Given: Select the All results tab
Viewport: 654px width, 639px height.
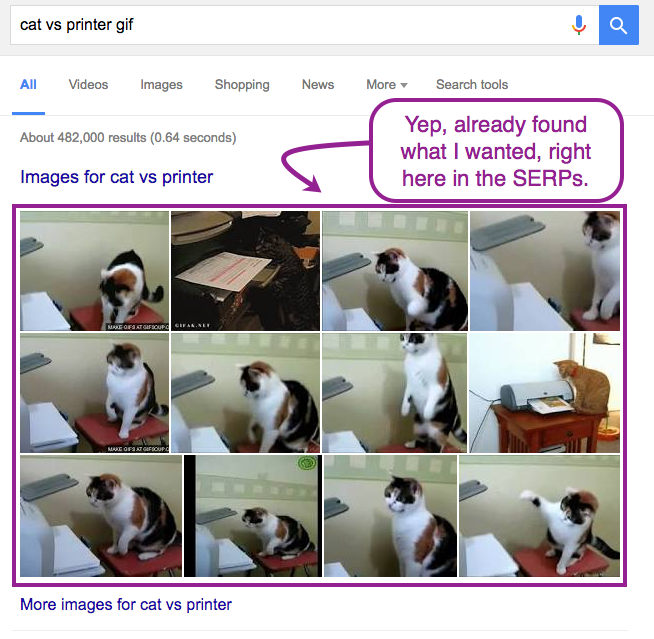Looking at the screenshot, I should (x=28, y=85).
